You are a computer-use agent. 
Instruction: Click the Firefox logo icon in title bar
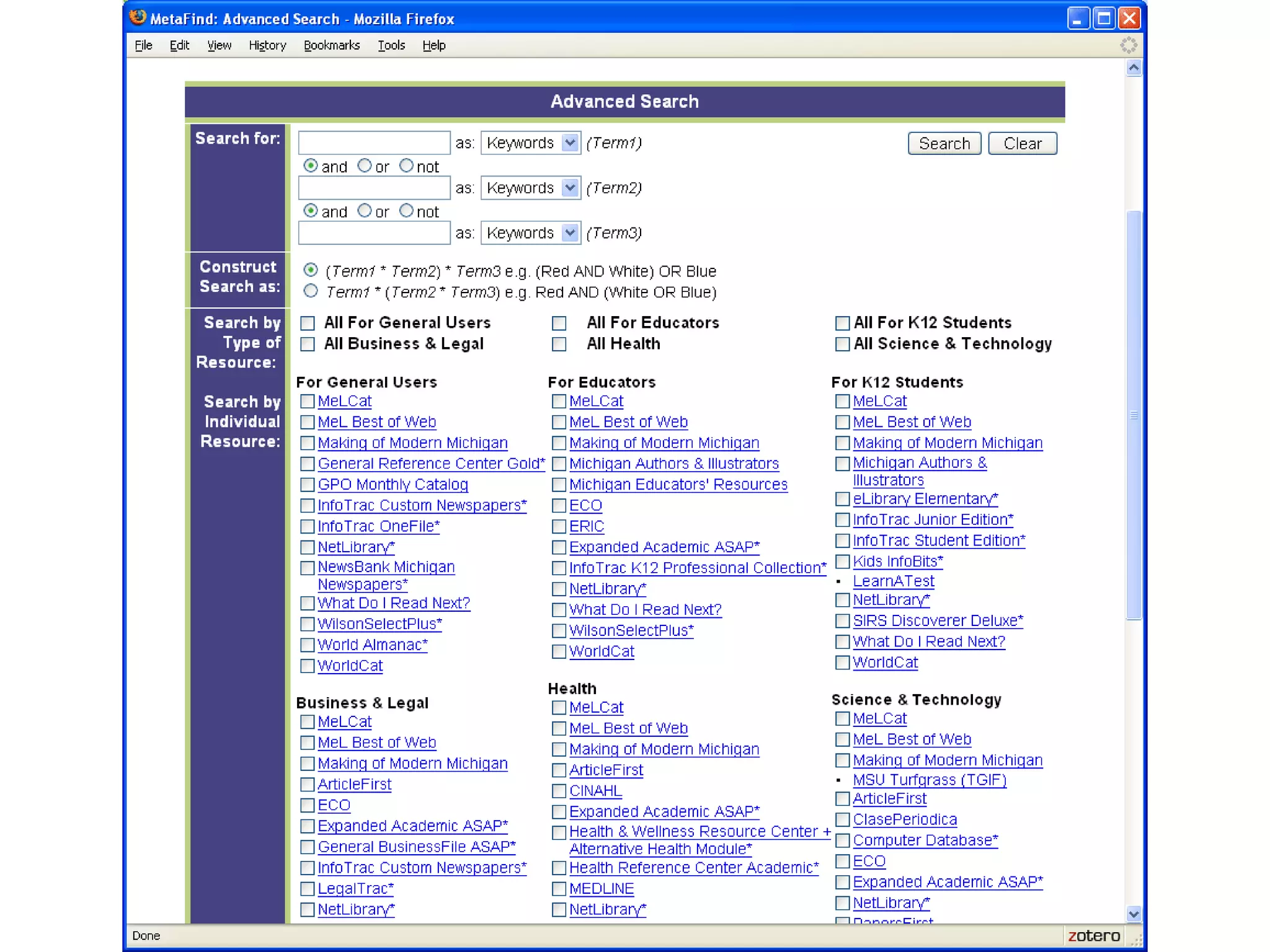tap(138, 17)
